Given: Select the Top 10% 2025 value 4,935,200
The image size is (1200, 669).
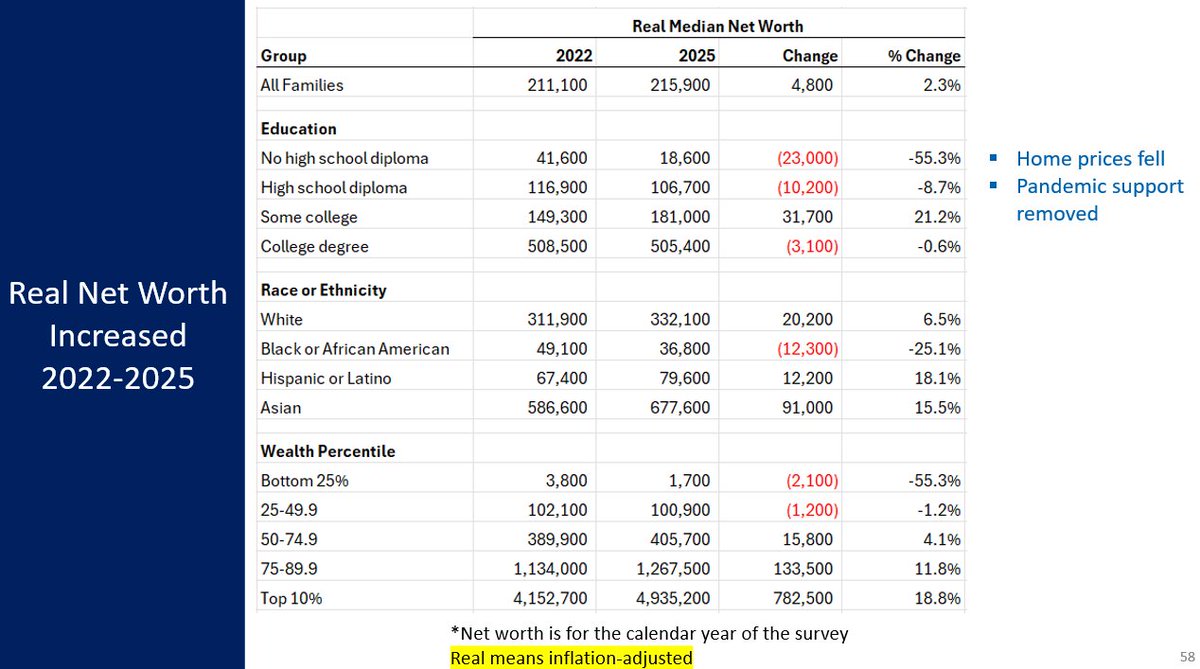Looking at the screenshot, I should 674,598.
